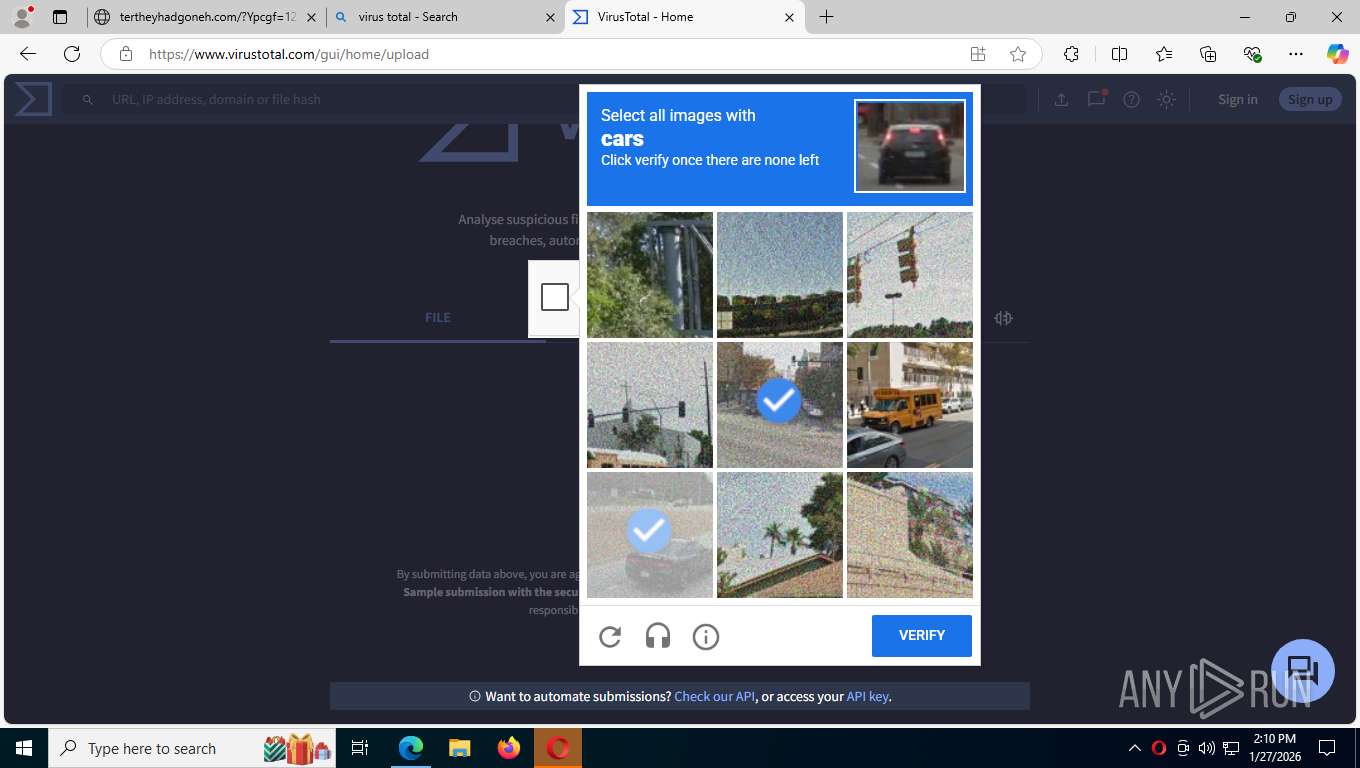Click the upload file icon in VirusTotal header
This screenshot has height=768, width=1360.
pos(1061,99)
